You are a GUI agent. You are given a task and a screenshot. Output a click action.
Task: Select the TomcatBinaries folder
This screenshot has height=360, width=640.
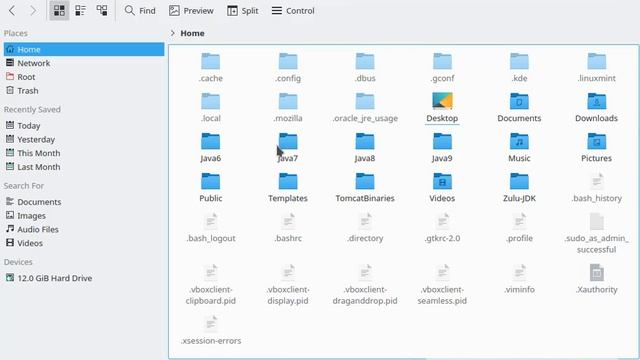click(x=365, y=187)
